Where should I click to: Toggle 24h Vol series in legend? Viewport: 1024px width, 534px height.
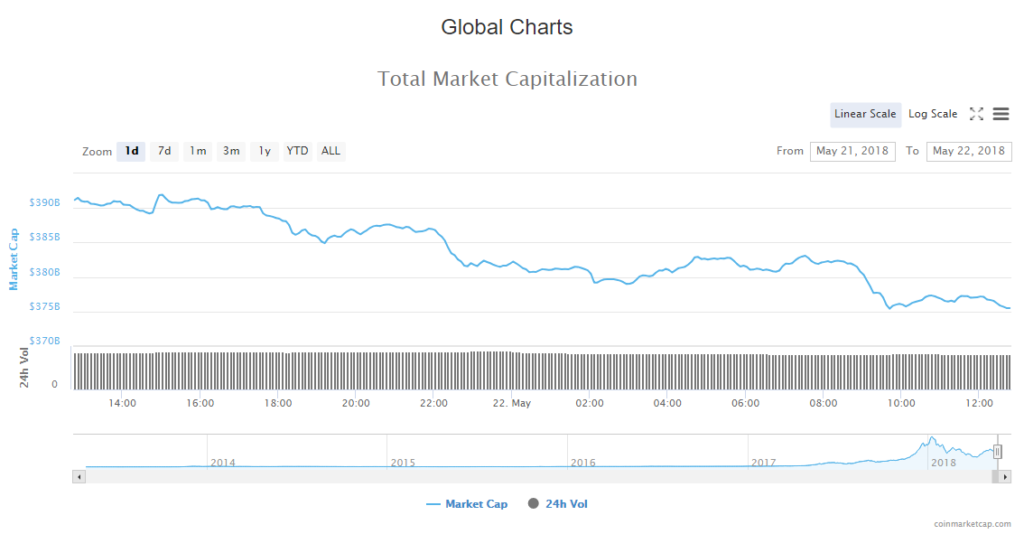click(x=558, y=504)
